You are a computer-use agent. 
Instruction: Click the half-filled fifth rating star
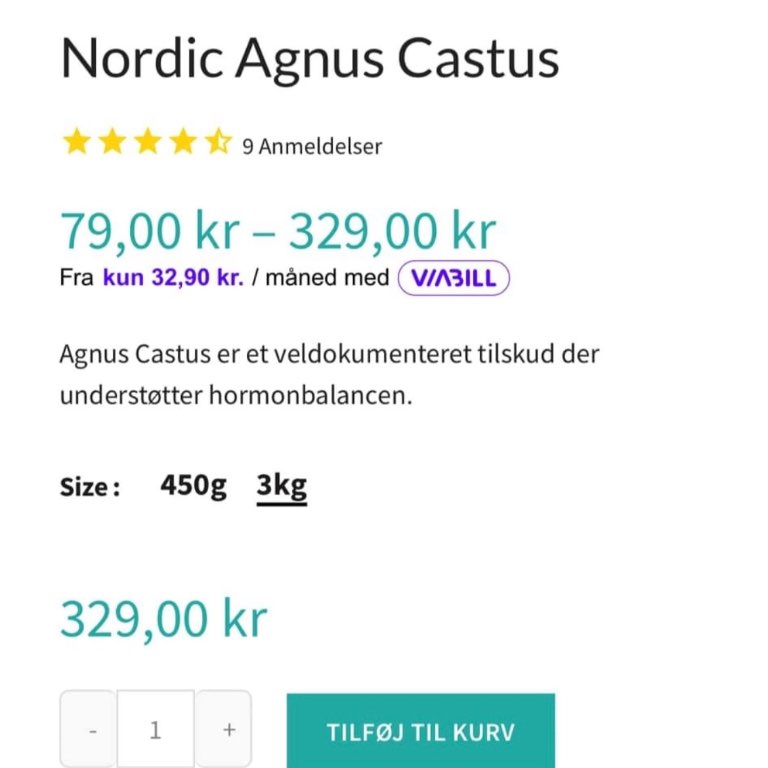tap(218, 142)
